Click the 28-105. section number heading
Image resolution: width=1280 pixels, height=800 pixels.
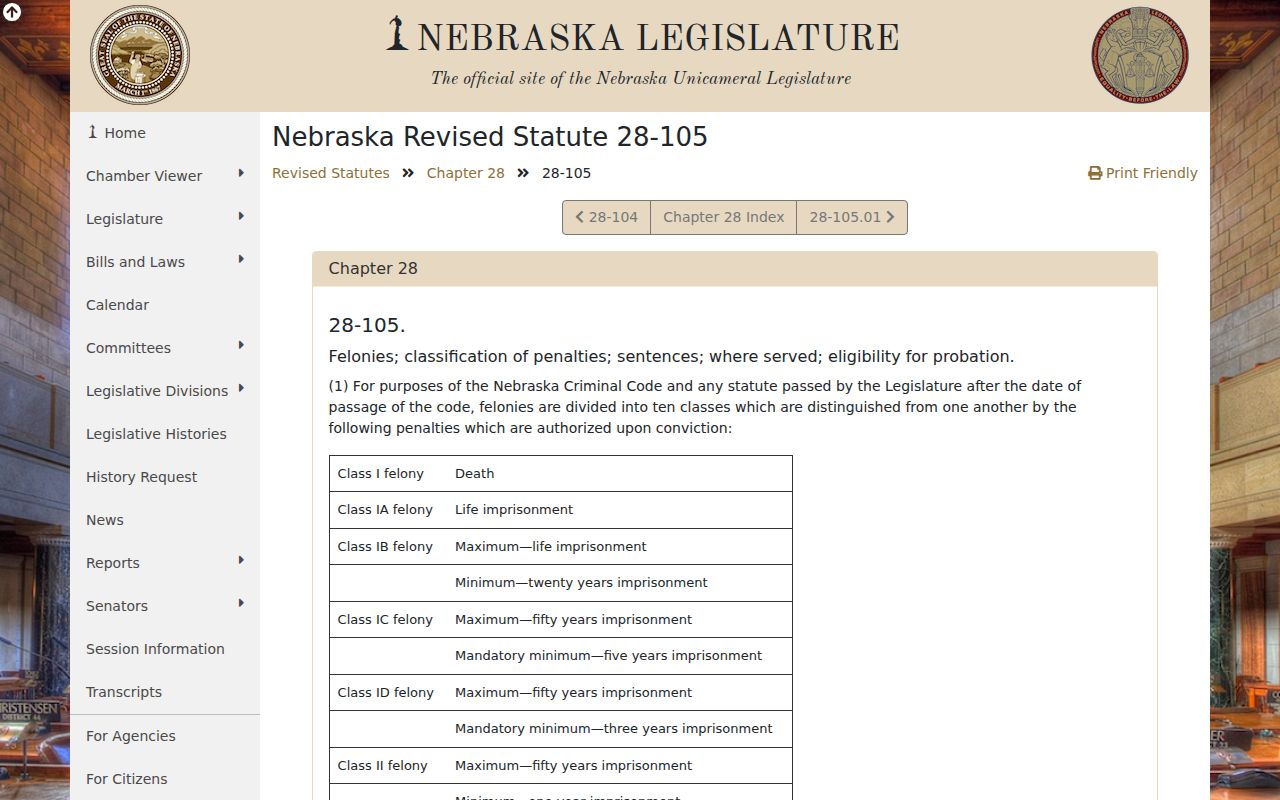[x=367, y=326]
